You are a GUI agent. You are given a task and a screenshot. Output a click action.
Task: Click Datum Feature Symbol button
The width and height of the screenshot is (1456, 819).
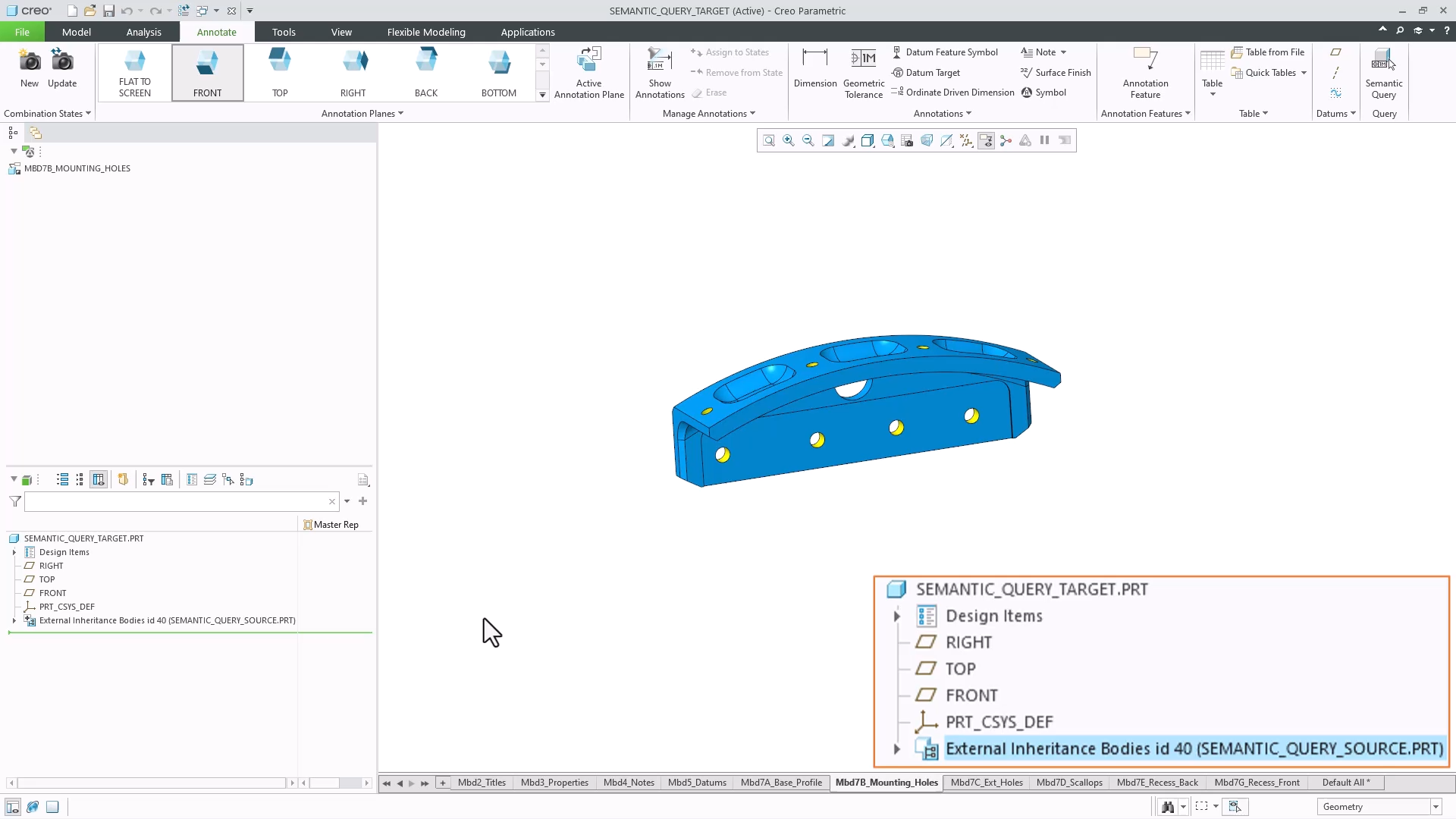click(945, 52)
